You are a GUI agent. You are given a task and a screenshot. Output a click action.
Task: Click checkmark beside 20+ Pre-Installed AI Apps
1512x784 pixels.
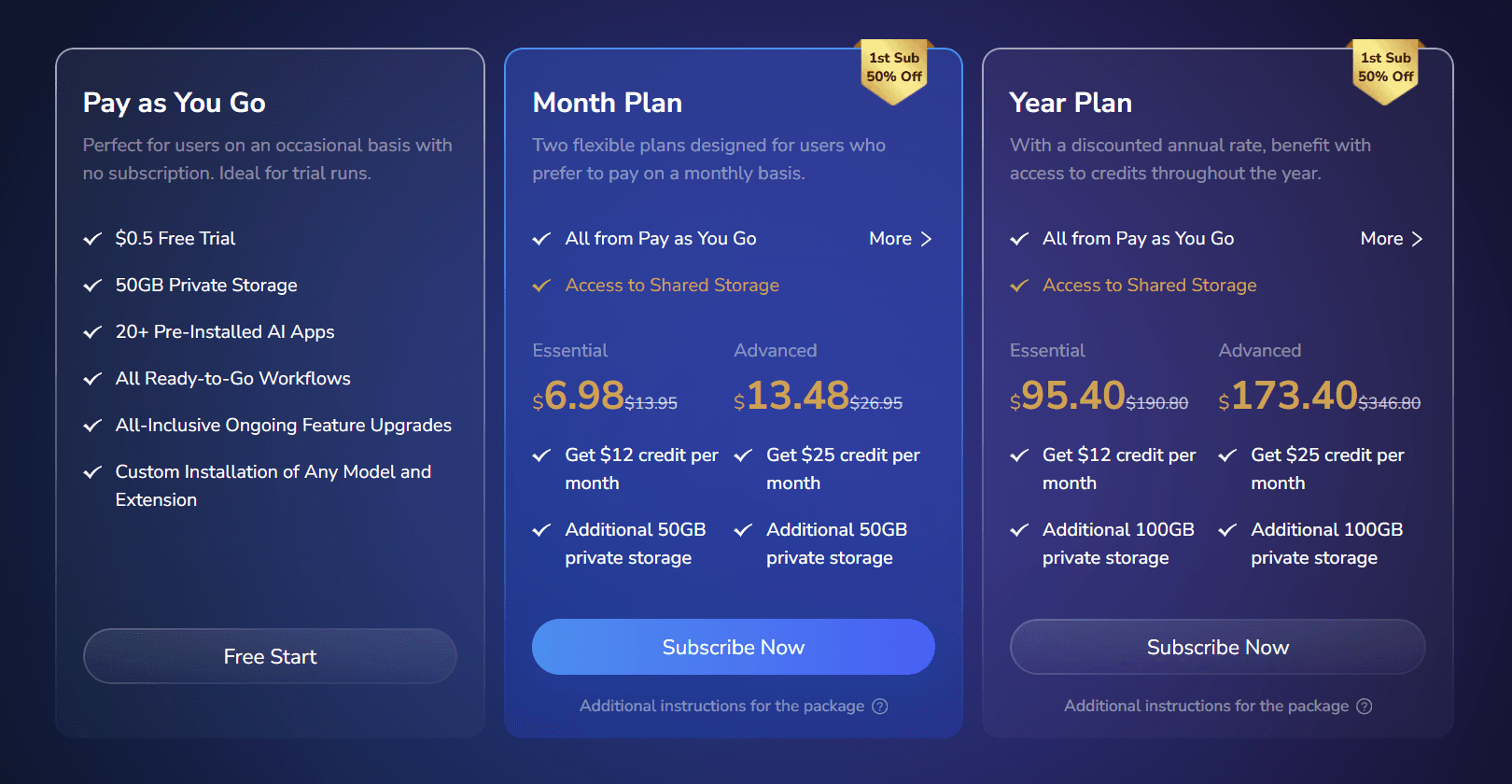(x=92, y=332)
